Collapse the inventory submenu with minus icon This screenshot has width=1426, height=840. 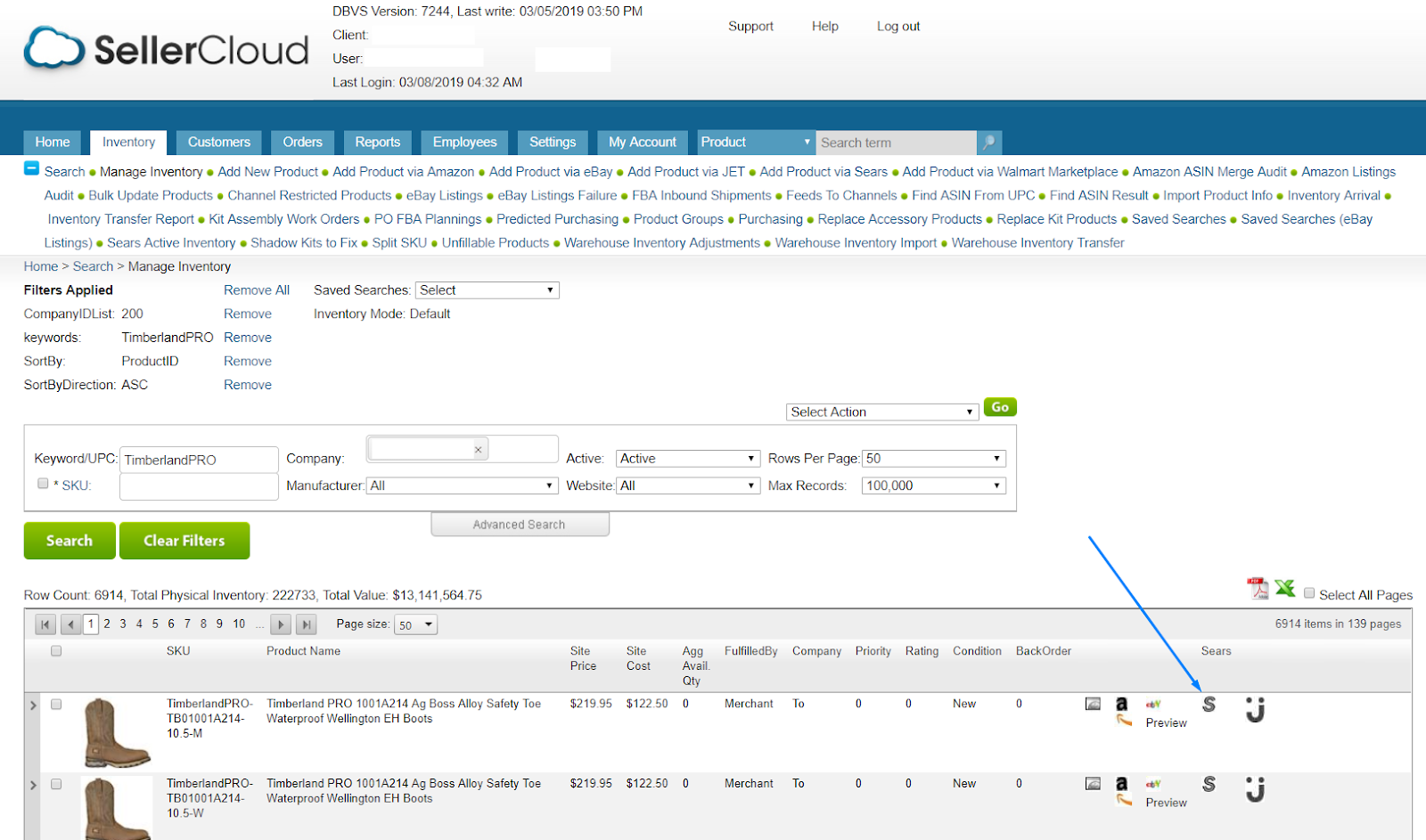(31, 168)
